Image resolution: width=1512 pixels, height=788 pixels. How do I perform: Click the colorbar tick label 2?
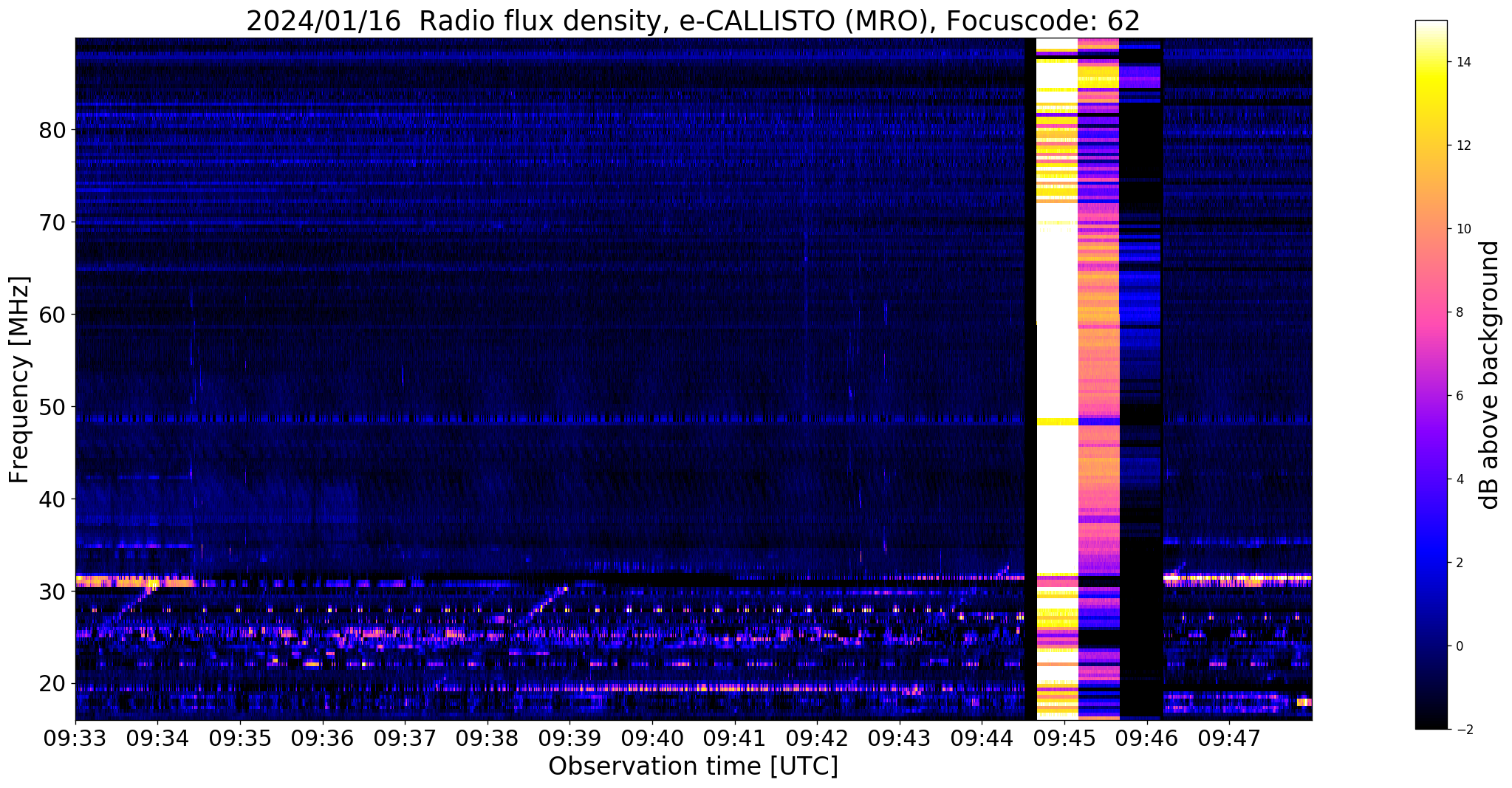(x=1459, y=563)
